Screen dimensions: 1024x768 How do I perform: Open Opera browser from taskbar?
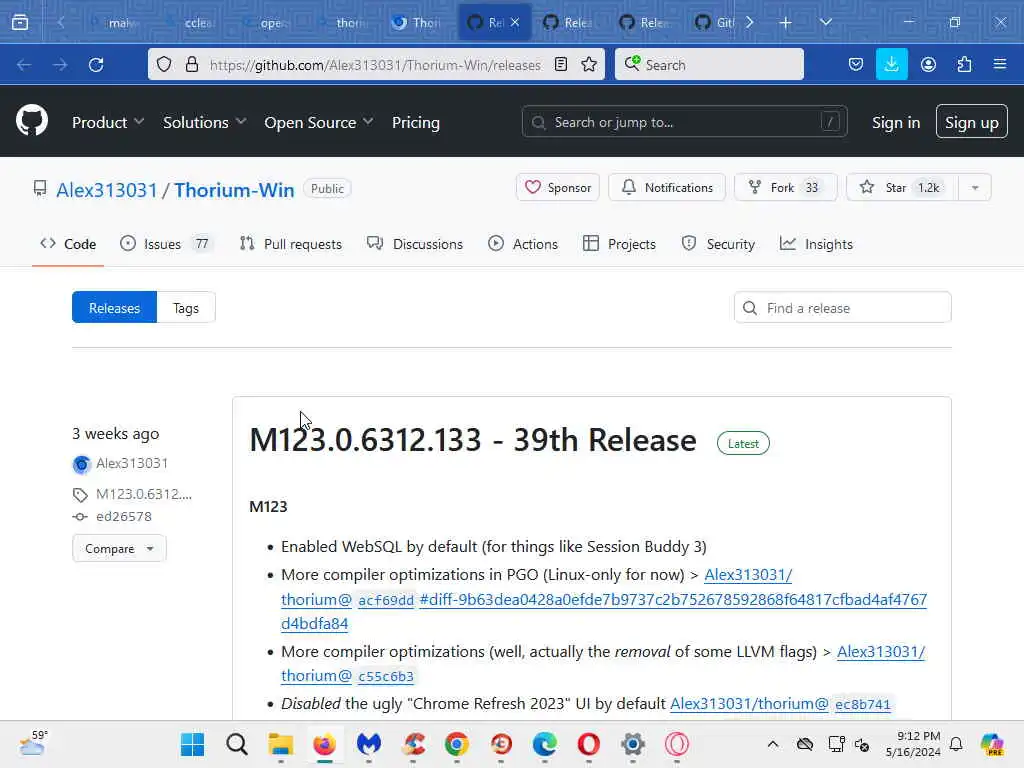coord(588,744)
